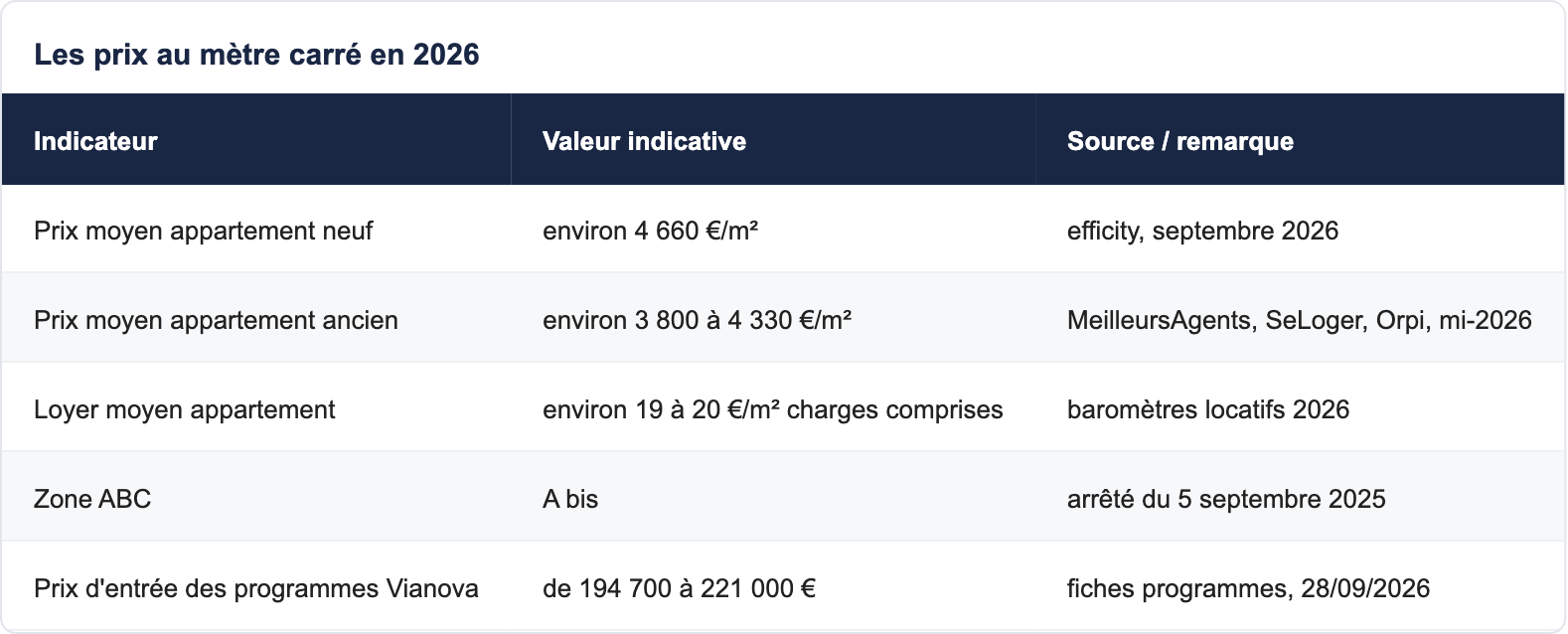Click the 'A bis' value cell
This screenshot has width=1568, height=634.
click(x=773, y=498)
